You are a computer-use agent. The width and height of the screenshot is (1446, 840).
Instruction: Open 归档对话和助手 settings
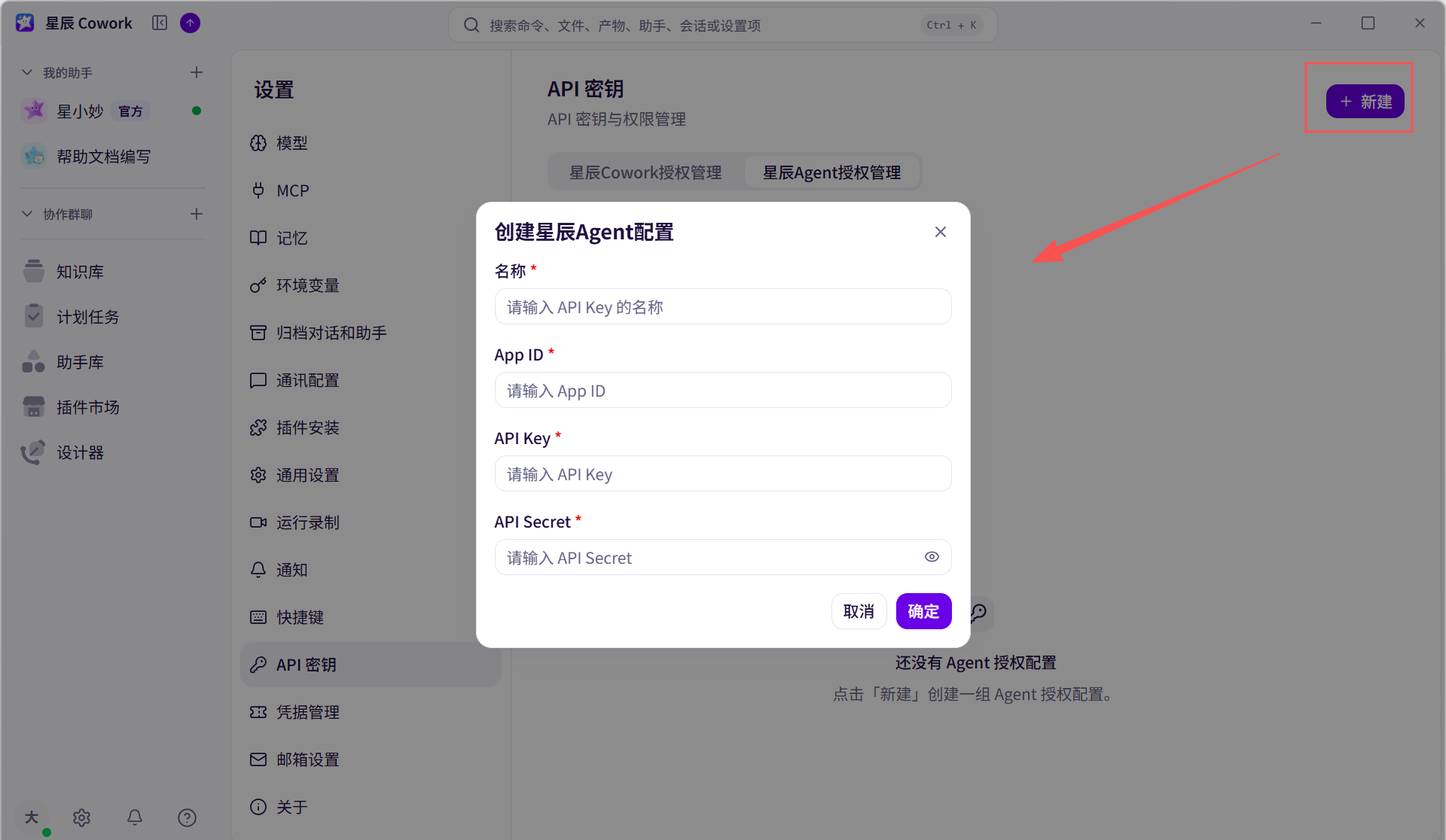click(x=369, y=333)
